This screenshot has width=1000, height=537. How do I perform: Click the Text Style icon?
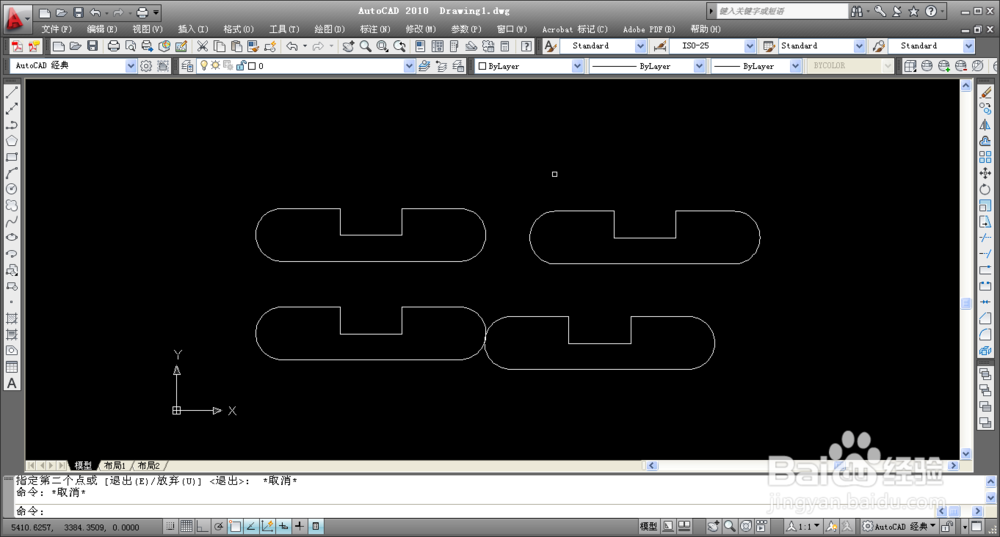point(550,46)
